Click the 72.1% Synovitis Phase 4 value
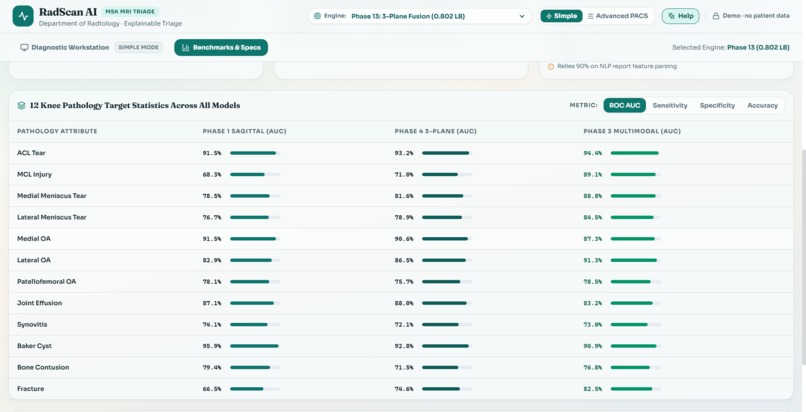The image size is (806, 412). click(x=404, y=325)
